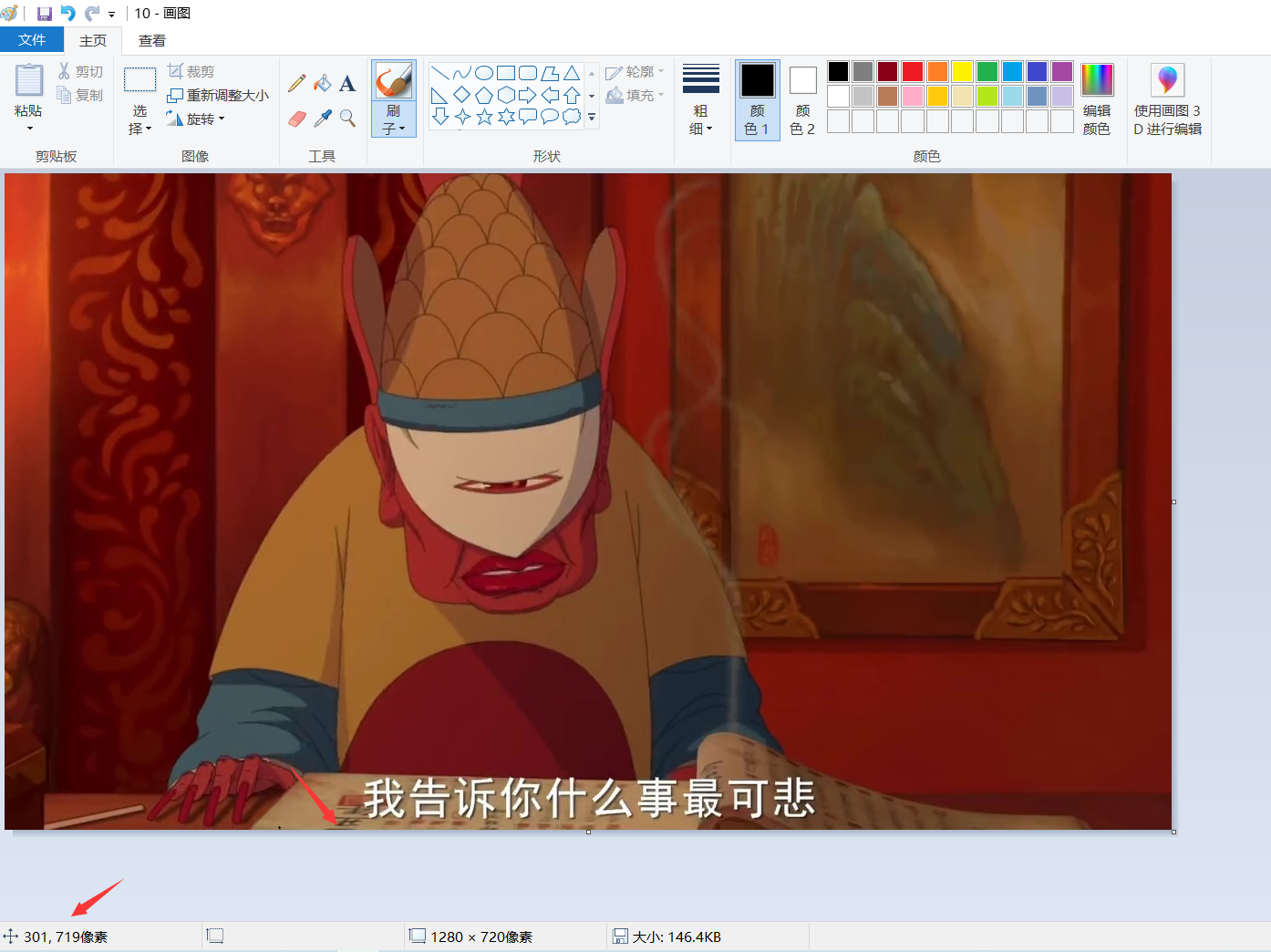
Task: Select Color 1 (颜色1) box
Action: tap(758, 99)
